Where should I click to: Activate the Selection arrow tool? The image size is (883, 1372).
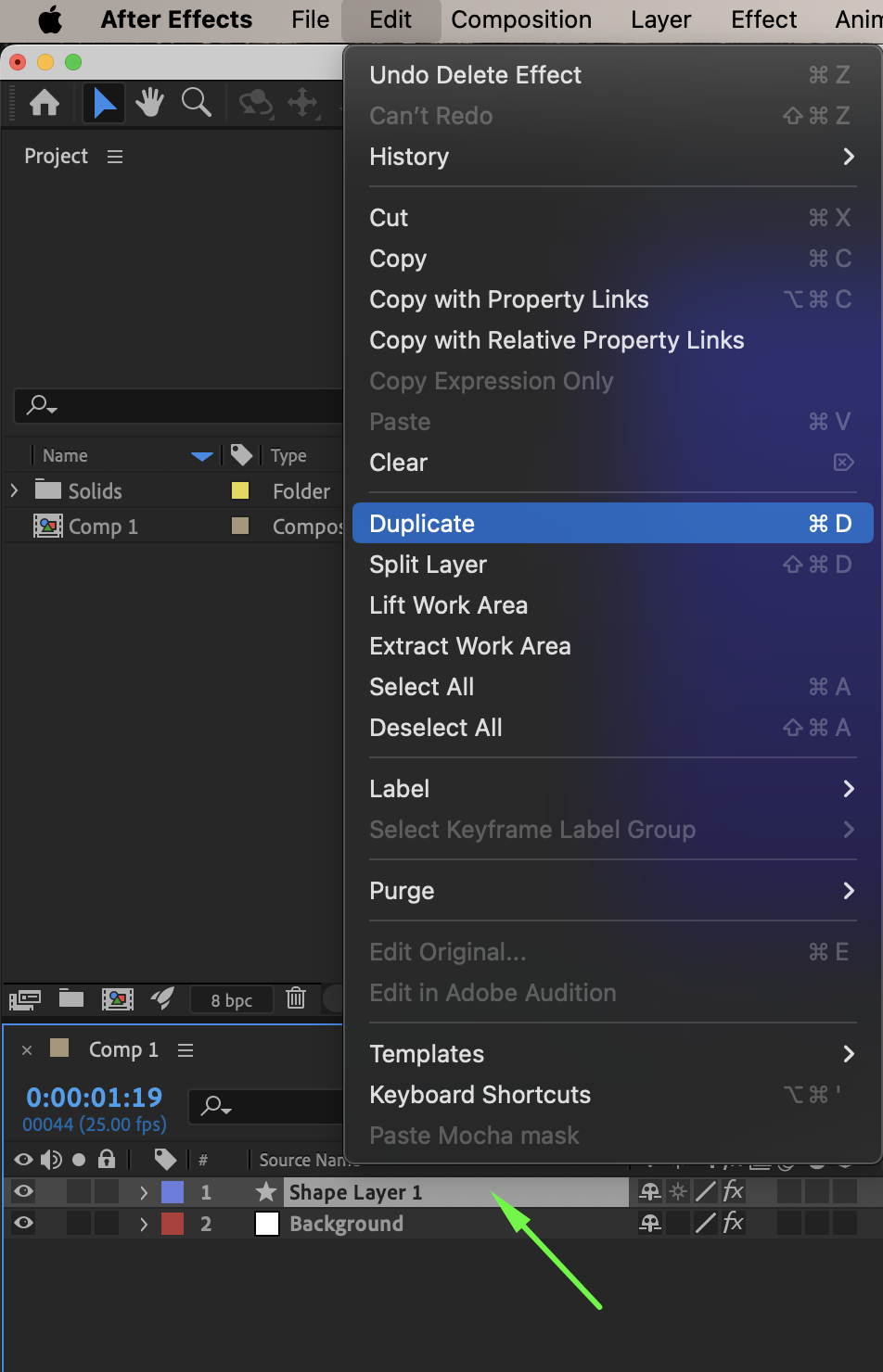[x=104, y=103]
